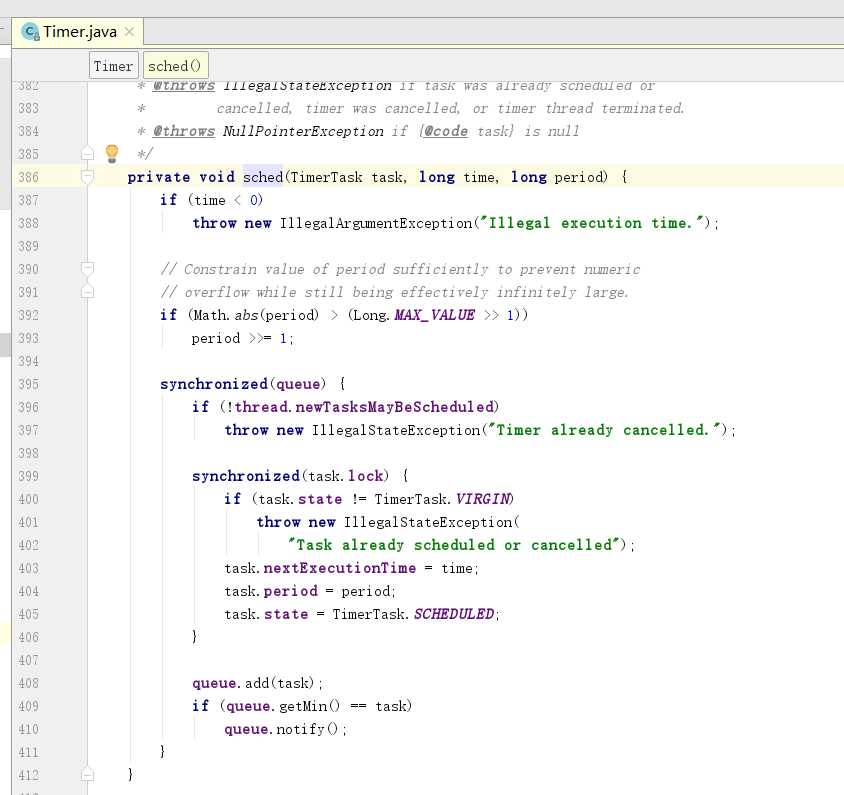Click the @code tag on line 384
This screenshot has width=844, height=795.
[x=446, y=131]
